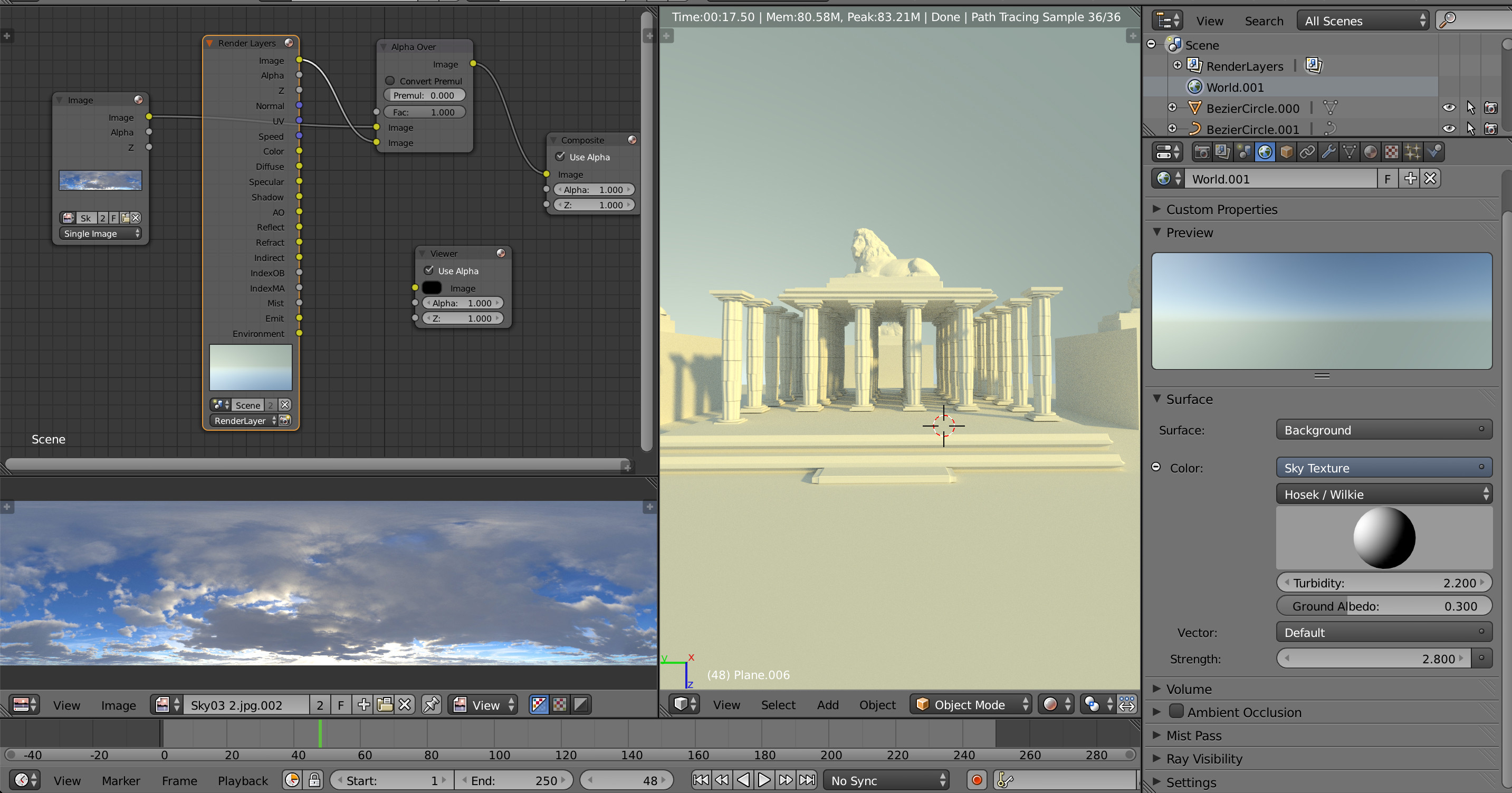Select the Texture properties tab (checkered icon)

click(x=1392, y=152)
